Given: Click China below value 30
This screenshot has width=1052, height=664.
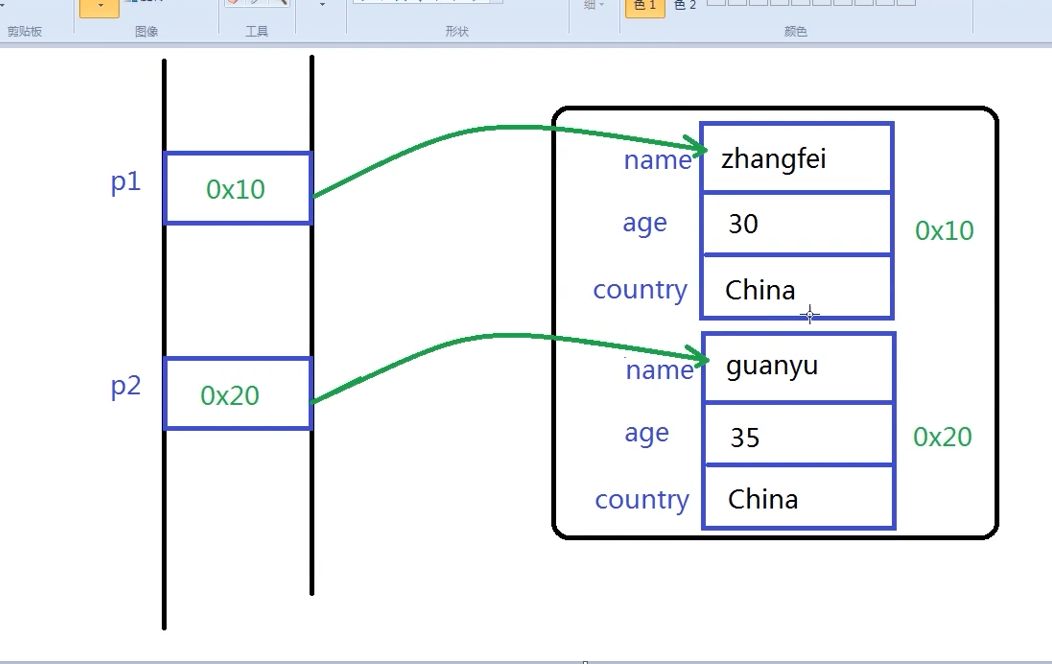Looking at the screenshot, I should tap(760, 290).
